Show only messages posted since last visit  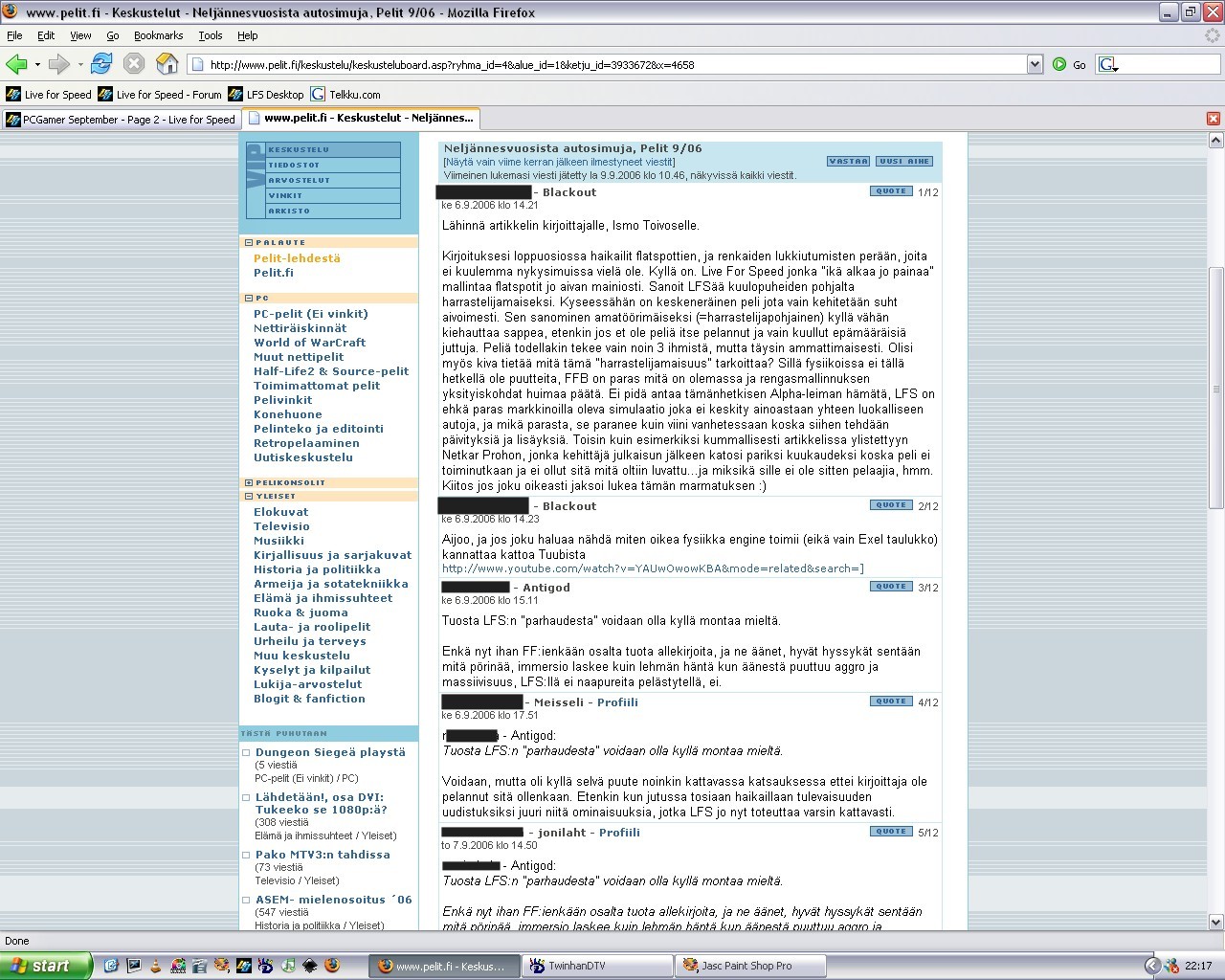point(559,162)
